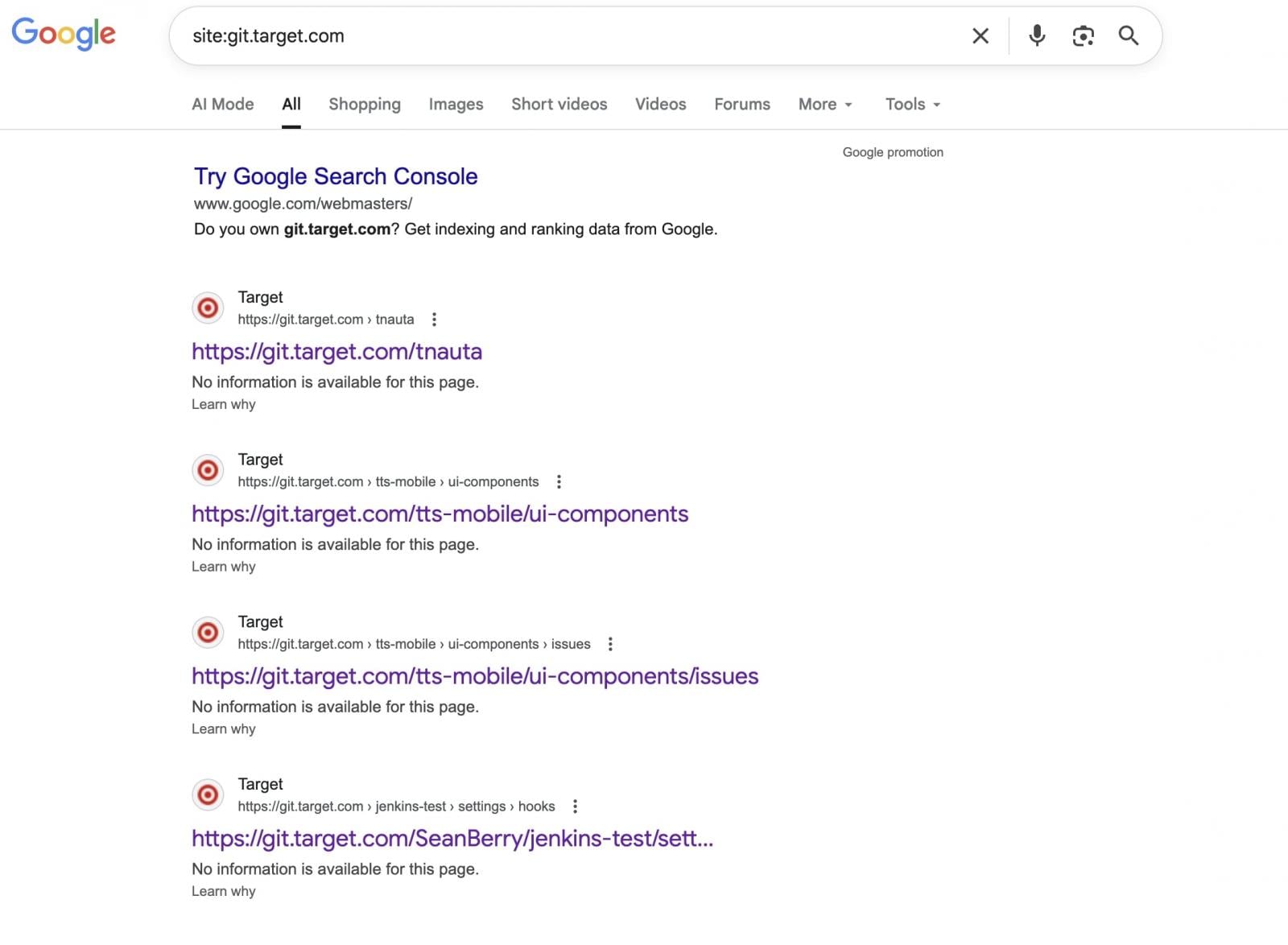The width and height of the screenshot is (1288, 945).
Task: Click the search magnifier icon
Action: pos(1129,35)
